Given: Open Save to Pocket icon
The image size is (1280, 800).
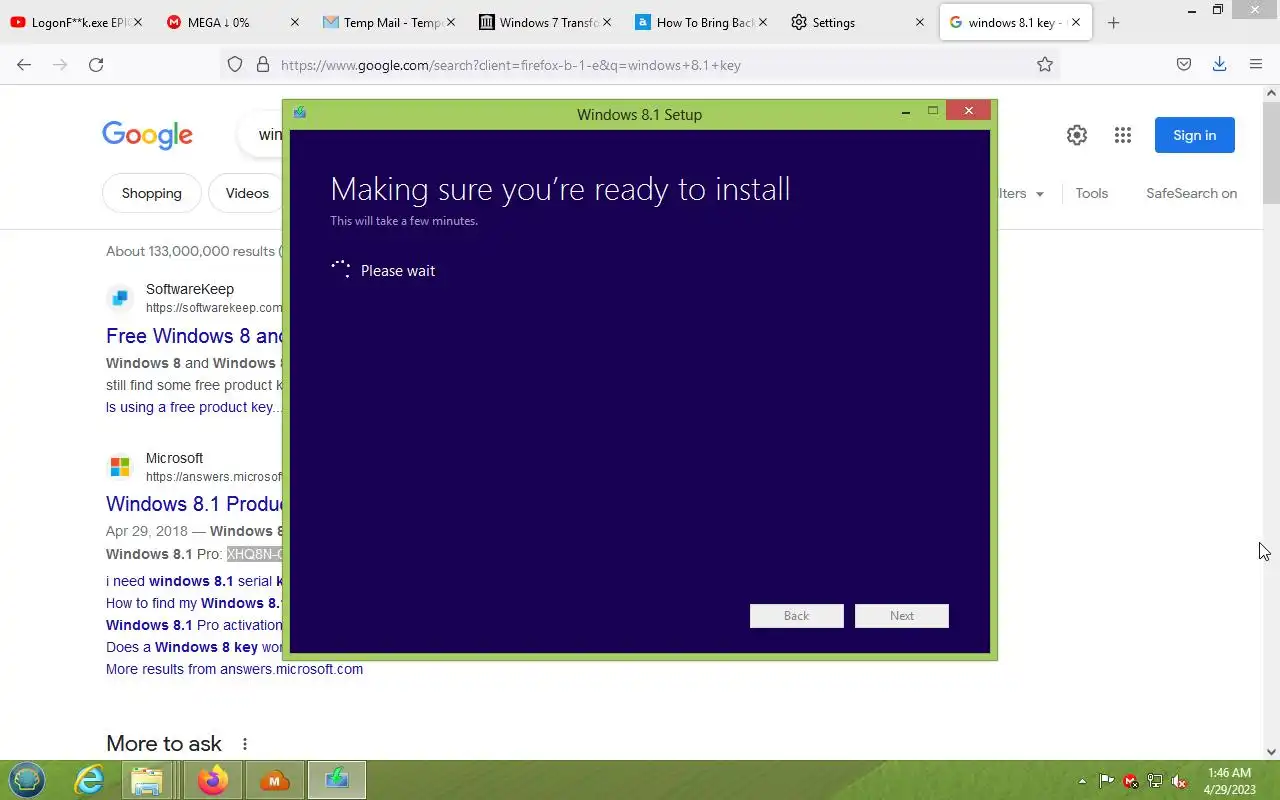Looking at the screenshot, I should coord(1184,64).
